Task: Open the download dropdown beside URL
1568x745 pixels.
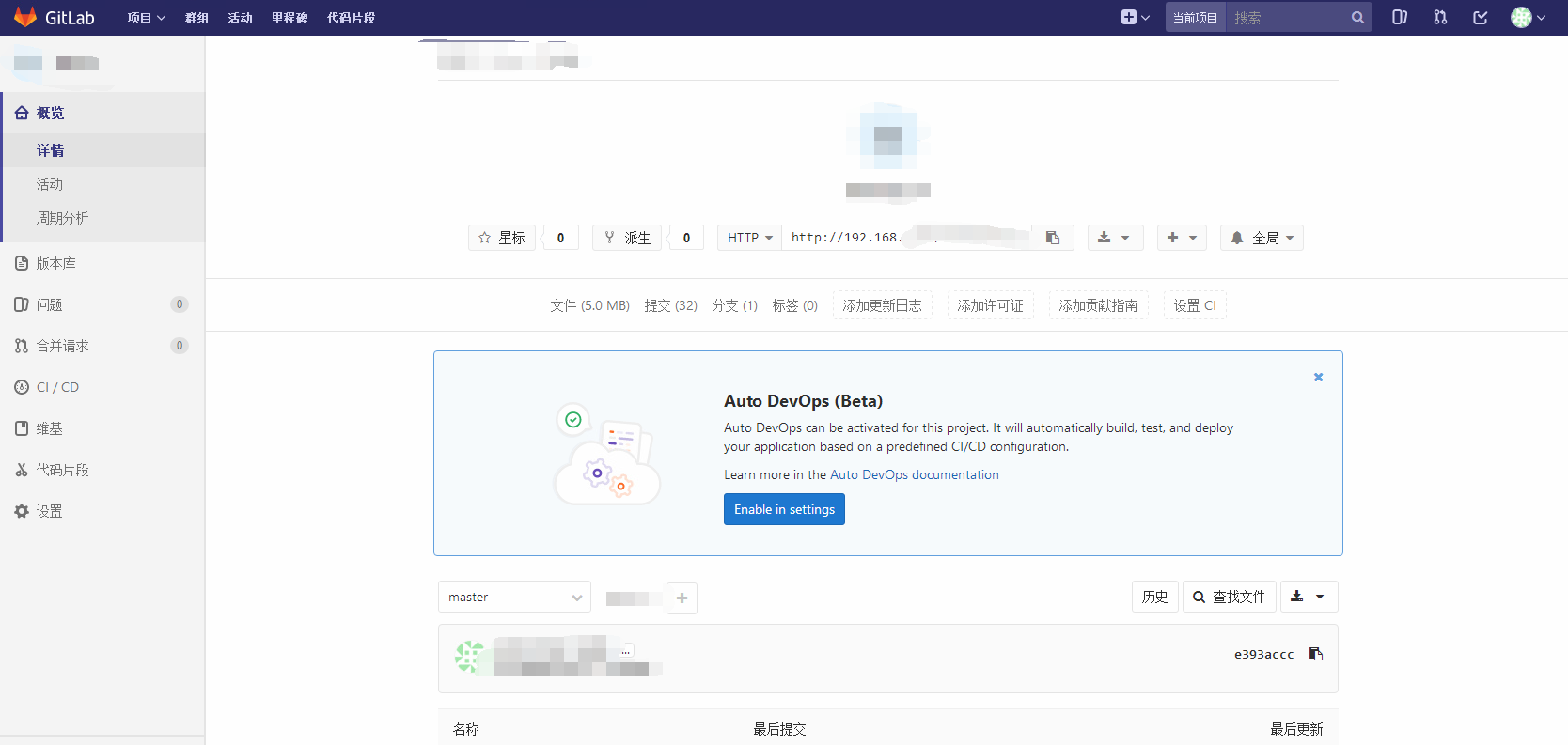Action: click(1116, 238)
